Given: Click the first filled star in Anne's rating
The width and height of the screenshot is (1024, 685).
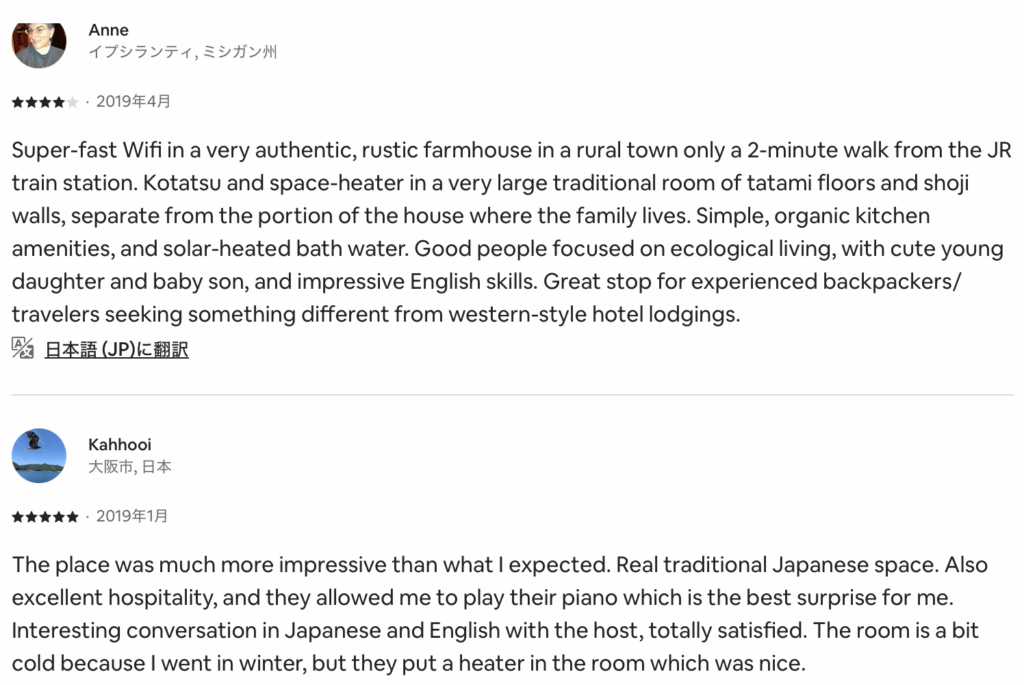Looking at the screenshot, I should [17, 102].
